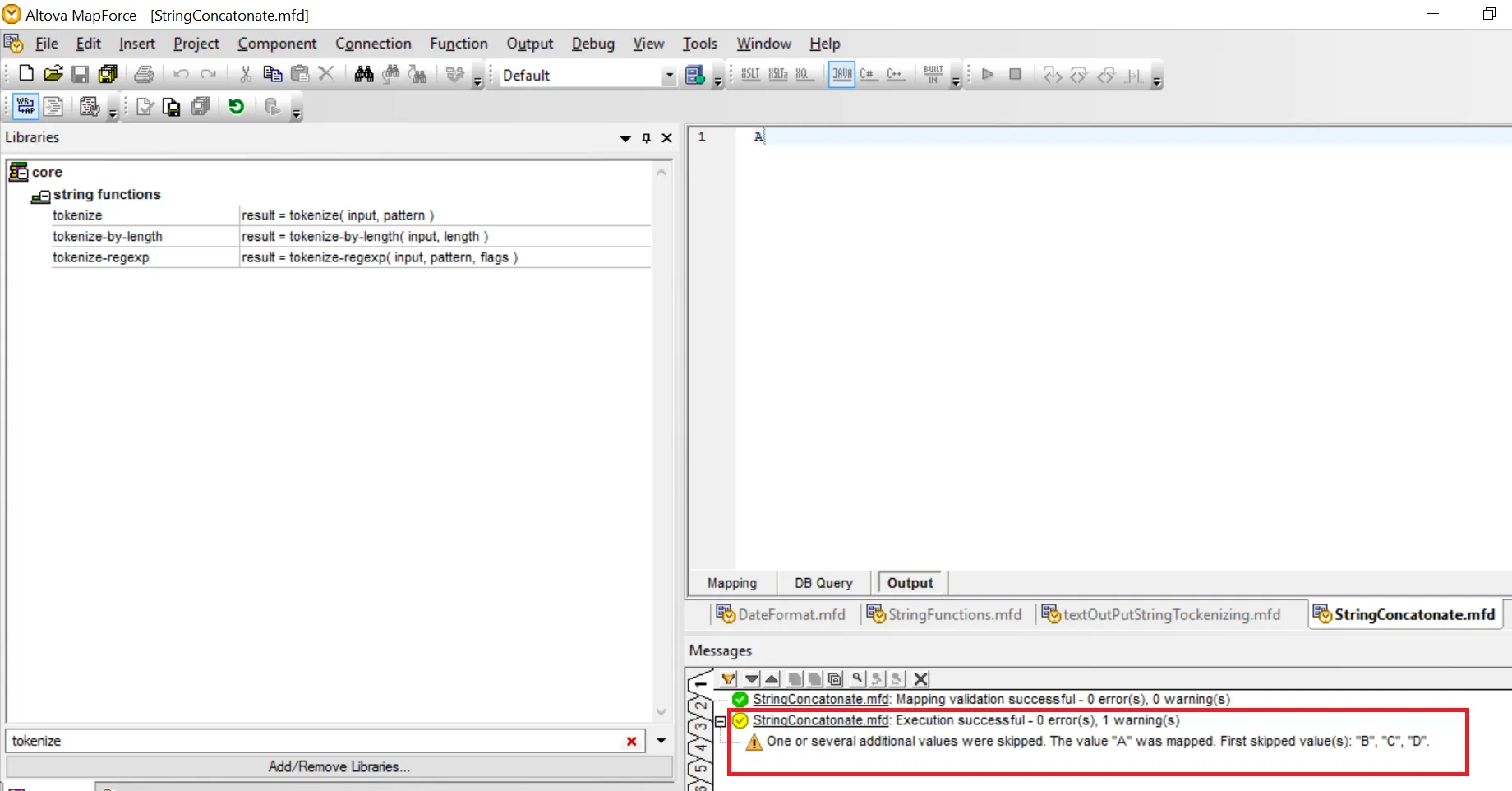Close the Libraries panel

click(666, 138)
